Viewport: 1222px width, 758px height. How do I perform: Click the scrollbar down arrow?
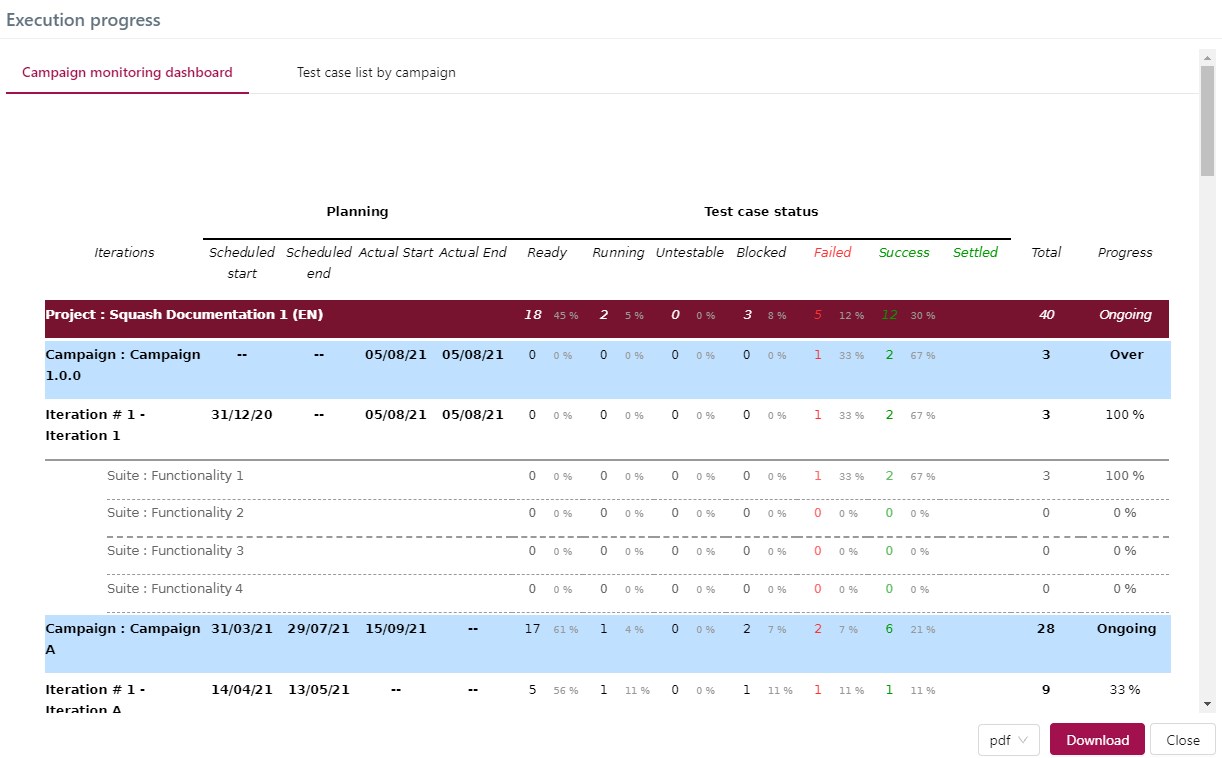click(1207, 704)
